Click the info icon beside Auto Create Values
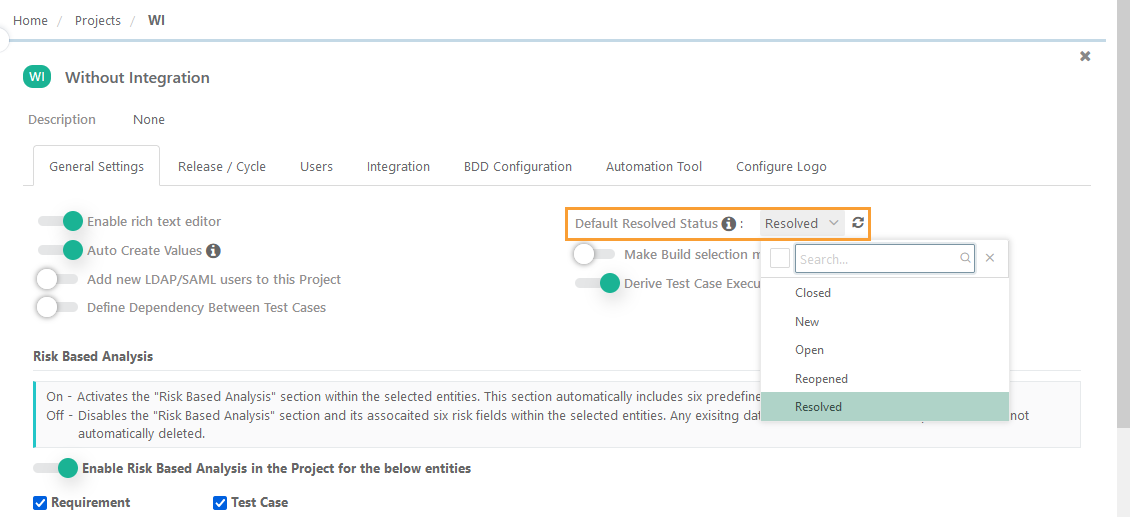Screen dimensions: 1130x517 point(213,251)
